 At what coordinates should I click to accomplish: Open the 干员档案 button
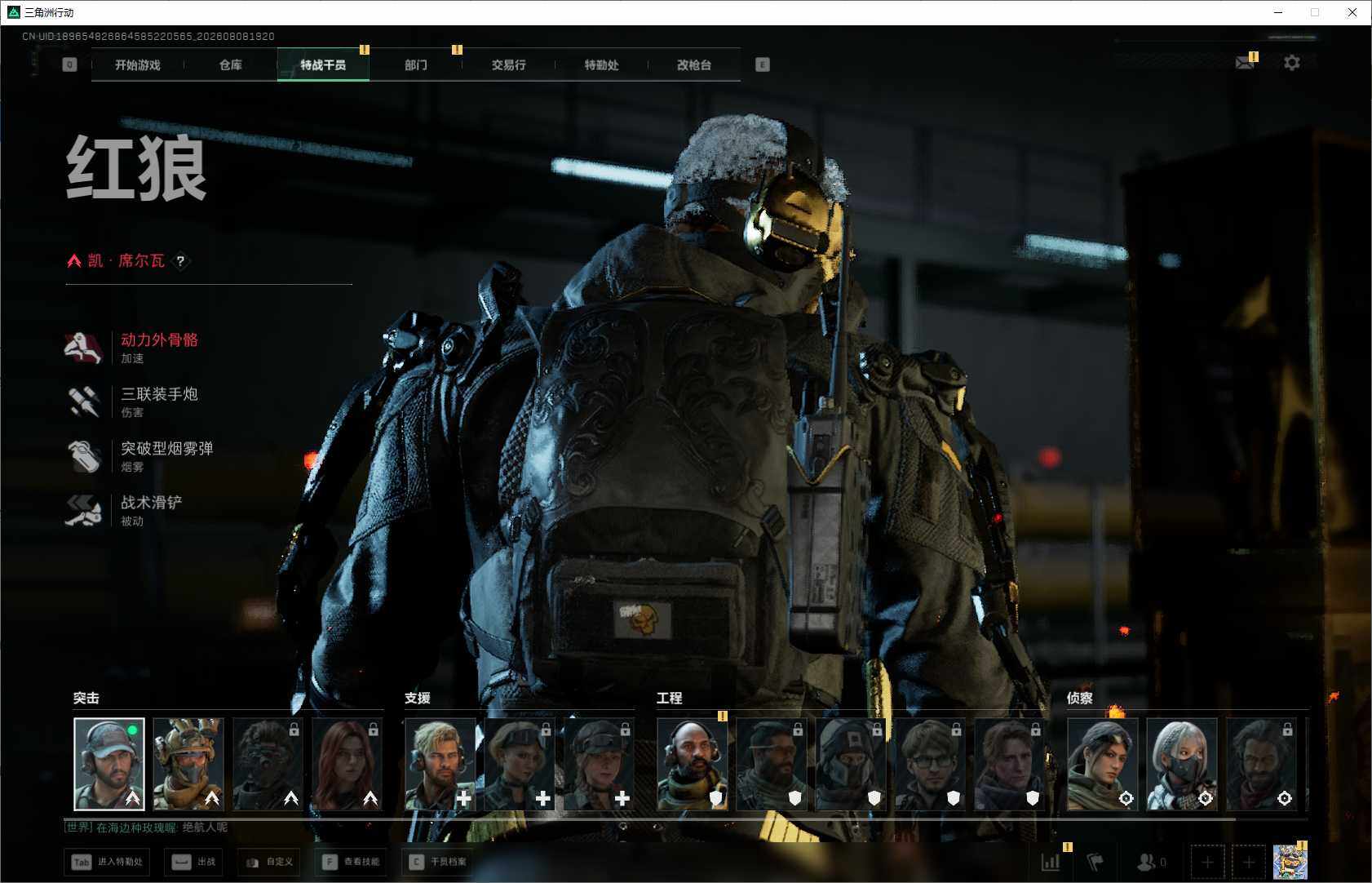point(438,862)
